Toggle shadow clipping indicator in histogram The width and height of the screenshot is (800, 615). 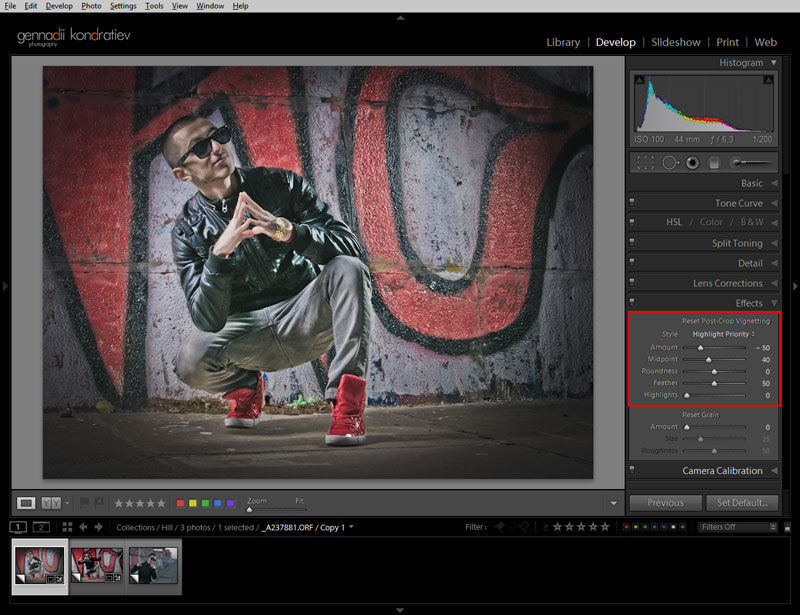point(640,80)
